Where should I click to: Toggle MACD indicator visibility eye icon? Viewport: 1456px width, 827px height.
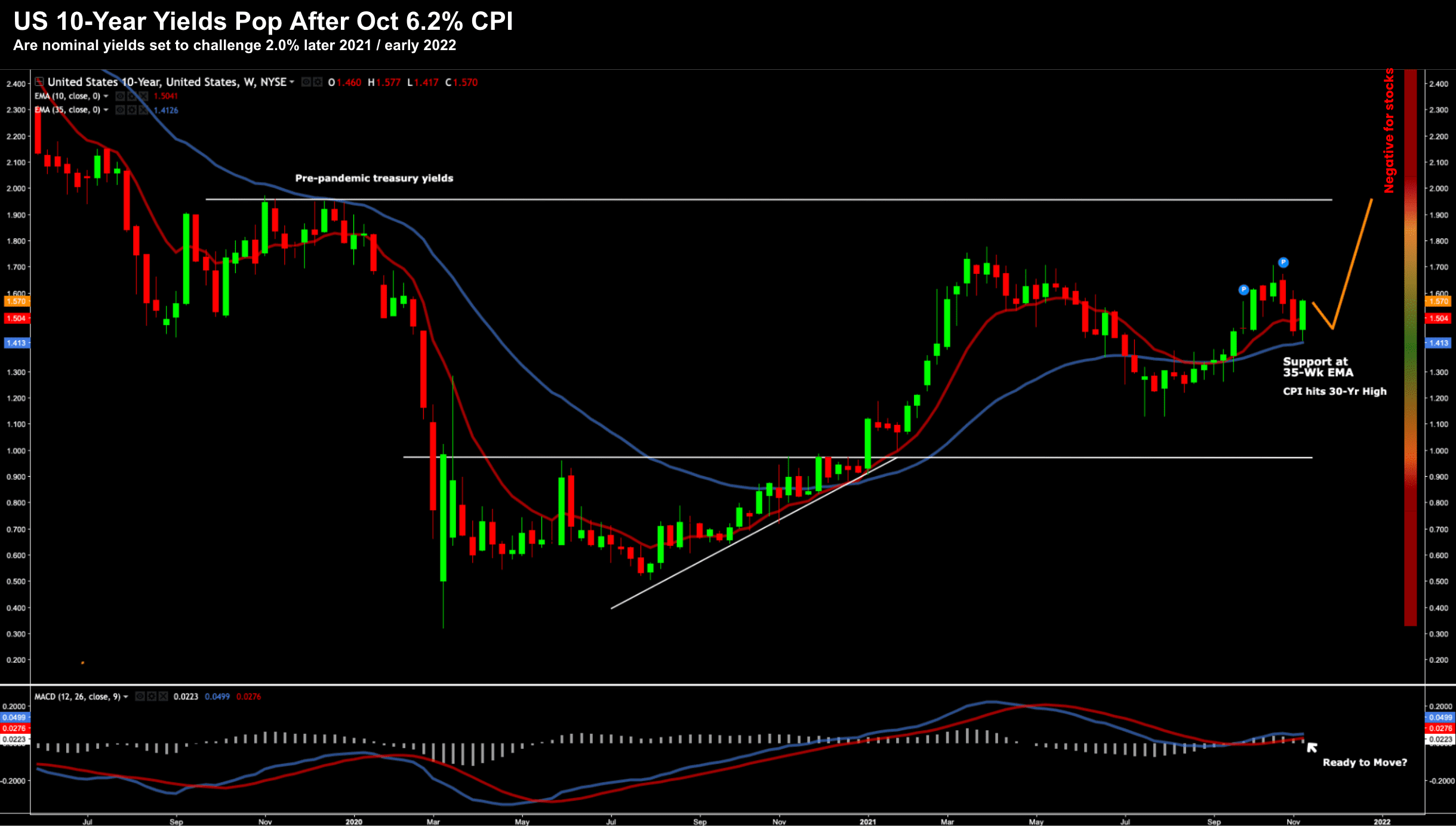[x=140, y=696]
